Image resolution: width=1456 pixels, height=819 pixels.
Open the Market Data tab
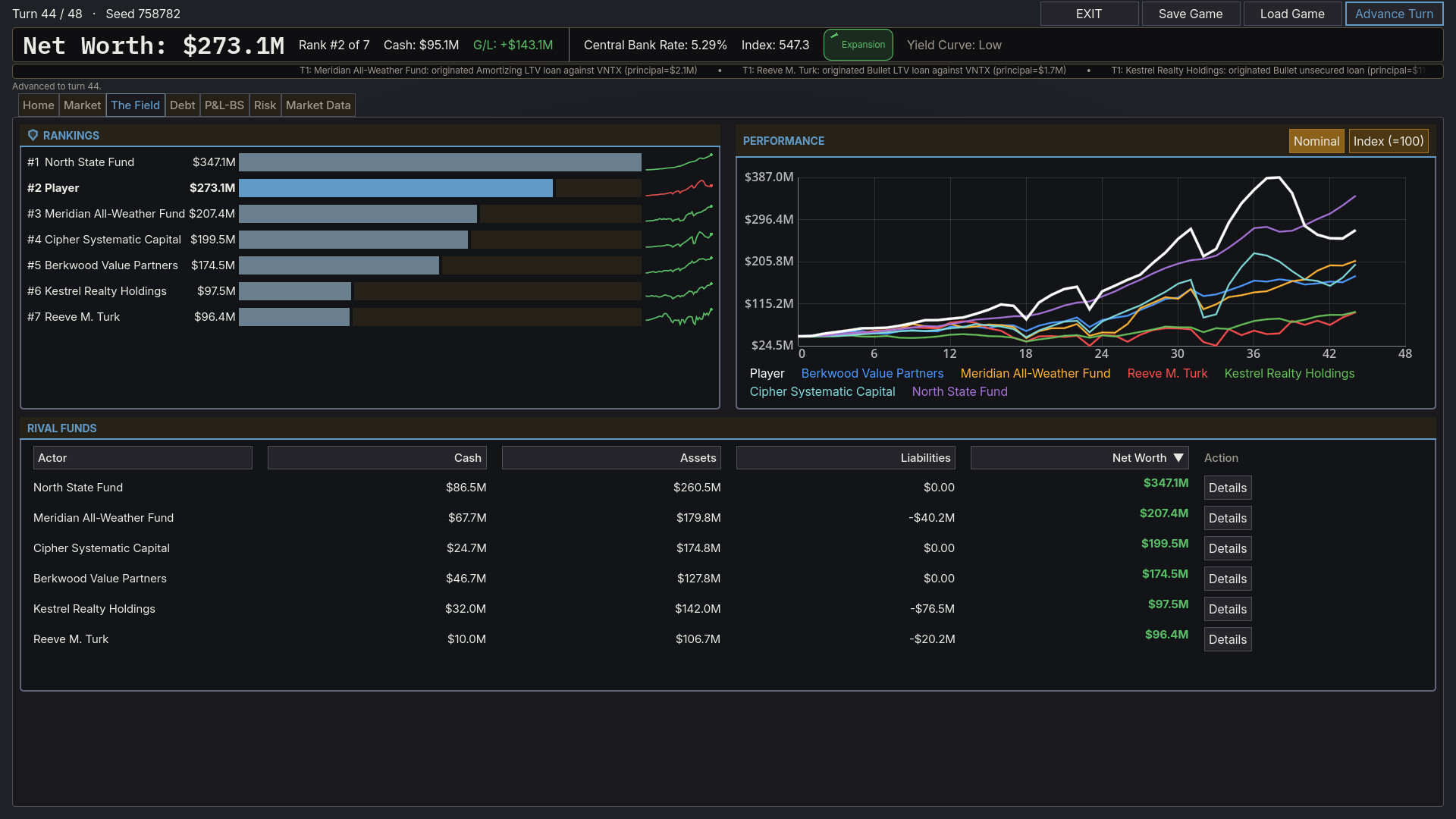(318, 105)
